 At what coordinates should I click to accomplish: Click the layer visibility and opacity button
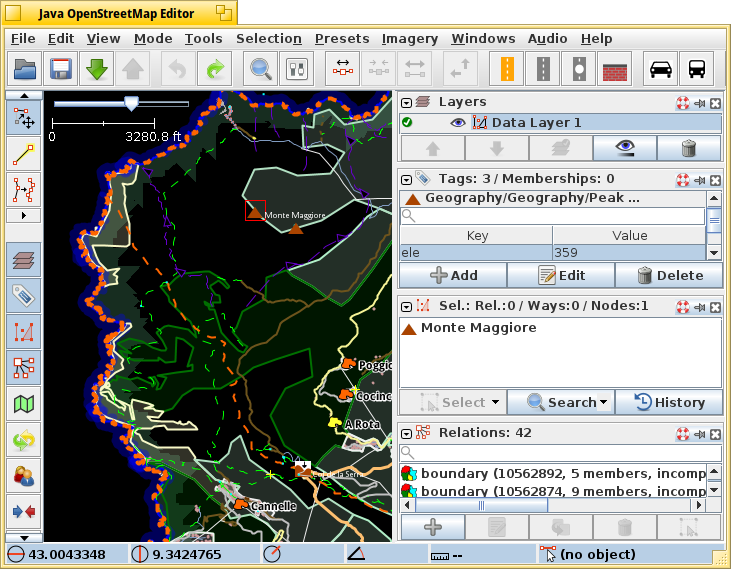[x=625, y=148]
